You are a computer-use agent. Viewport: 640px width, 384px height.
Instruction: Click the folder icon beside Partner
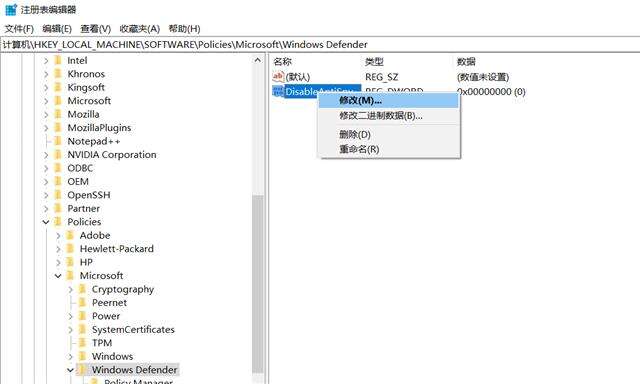point(58,209)
